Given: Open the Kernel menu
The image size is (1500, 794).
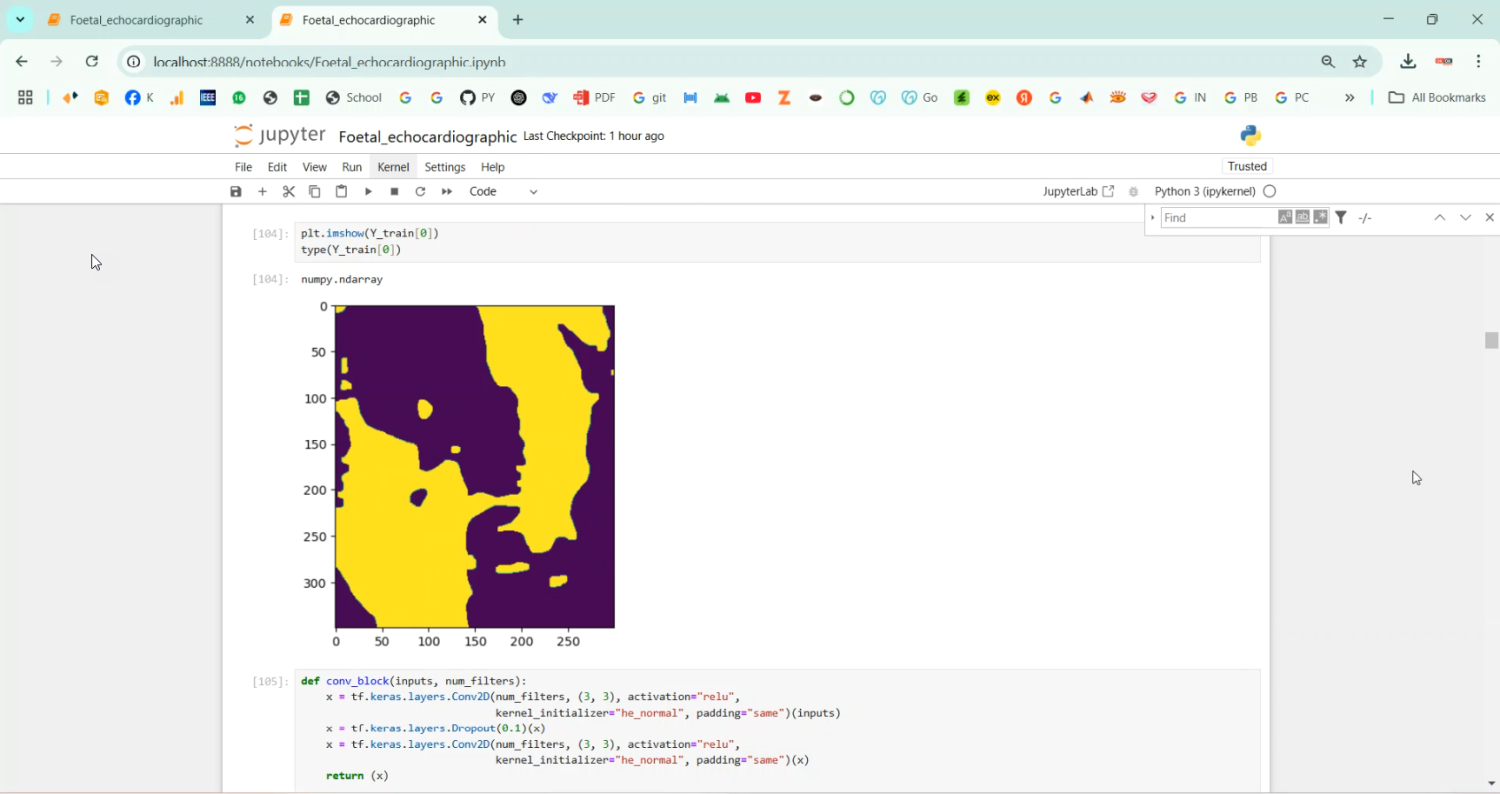Looking at the screenshot, I should coord(393,167).
